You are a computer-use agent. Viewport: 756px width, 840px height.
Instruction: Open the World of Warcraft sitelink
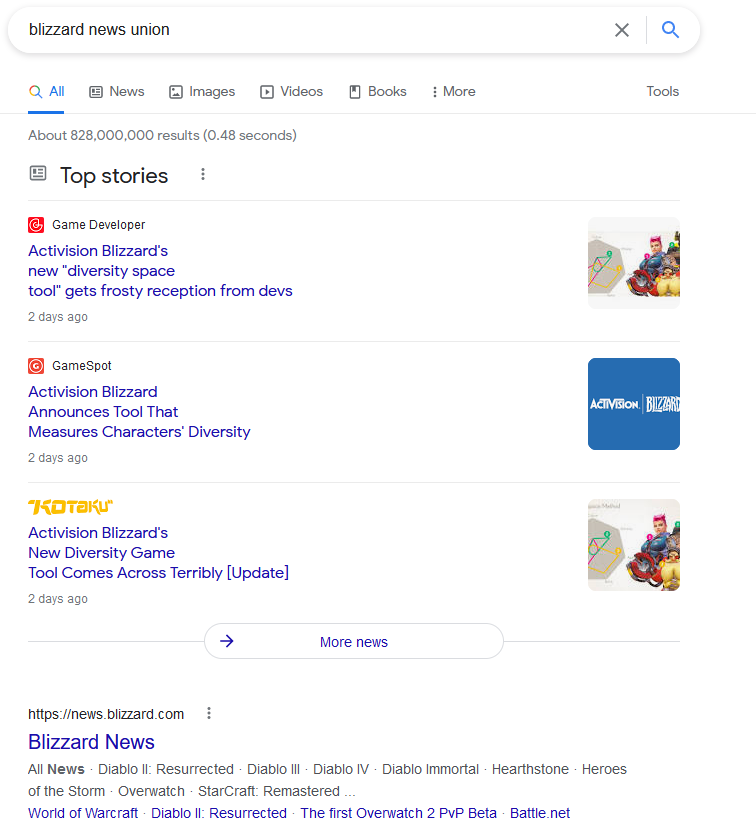point(82,813)
